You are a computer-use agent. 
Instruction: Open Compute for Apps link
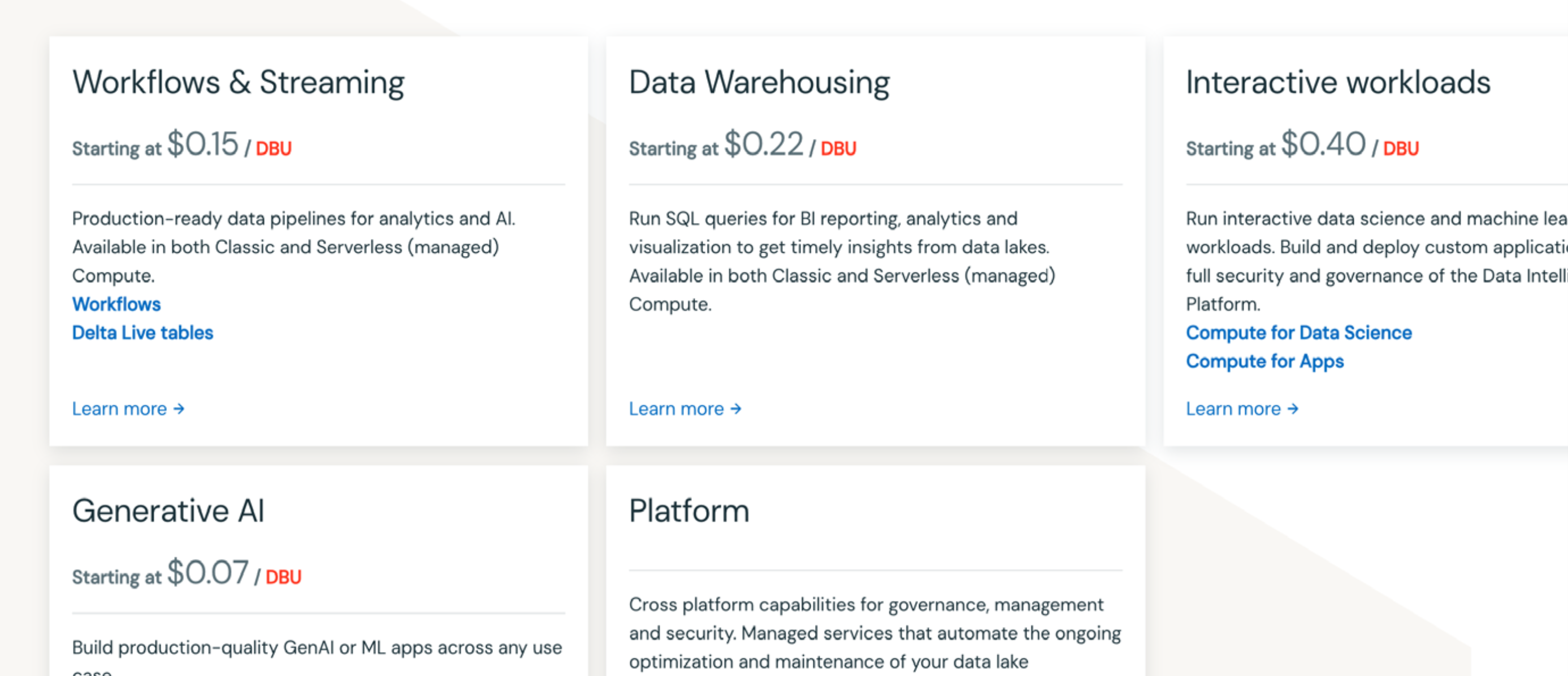click(1264, 361)
